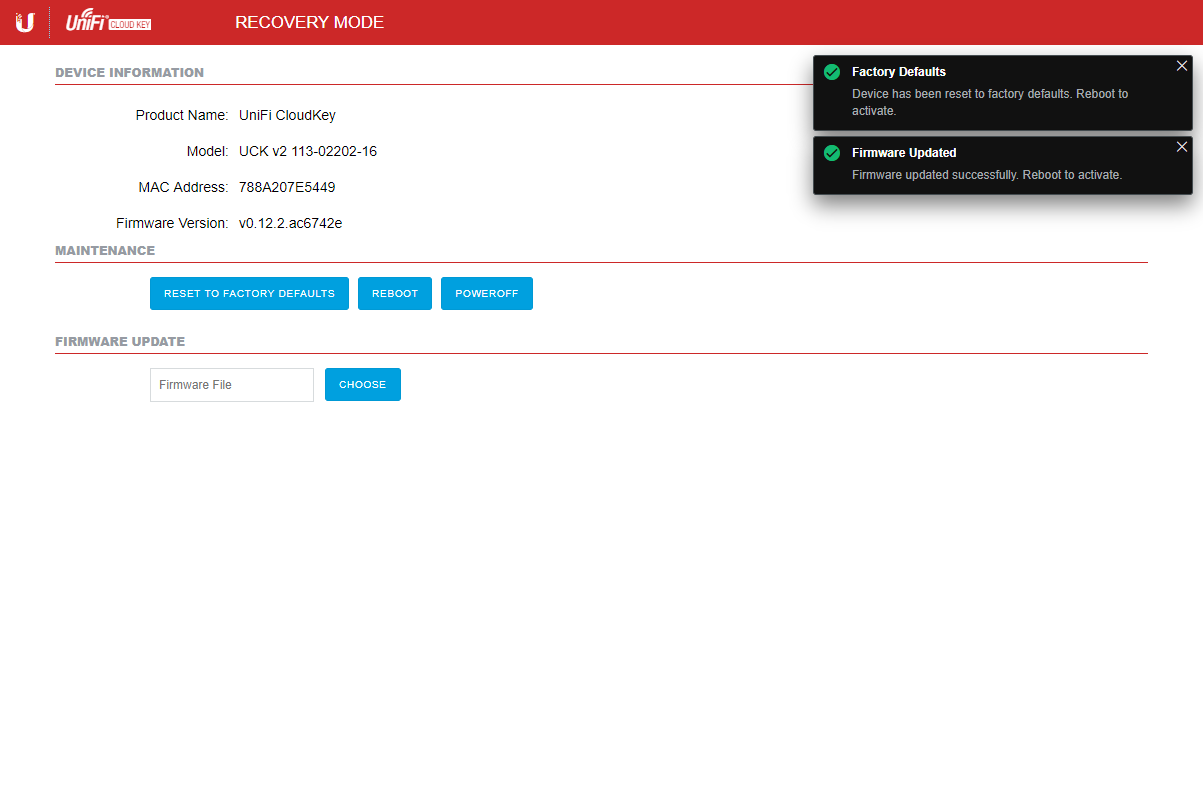Viewport: 1203px width, 806px height.
Task: Click the UniFi CloudKey product name value
Action: [x=287, y=115]
